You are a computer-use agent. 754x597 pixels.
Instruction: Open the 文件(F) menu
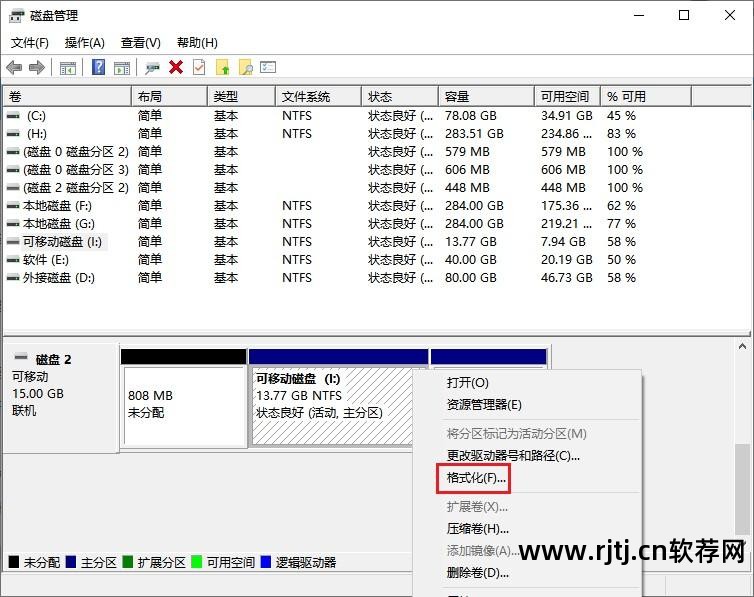click(29, 43)
